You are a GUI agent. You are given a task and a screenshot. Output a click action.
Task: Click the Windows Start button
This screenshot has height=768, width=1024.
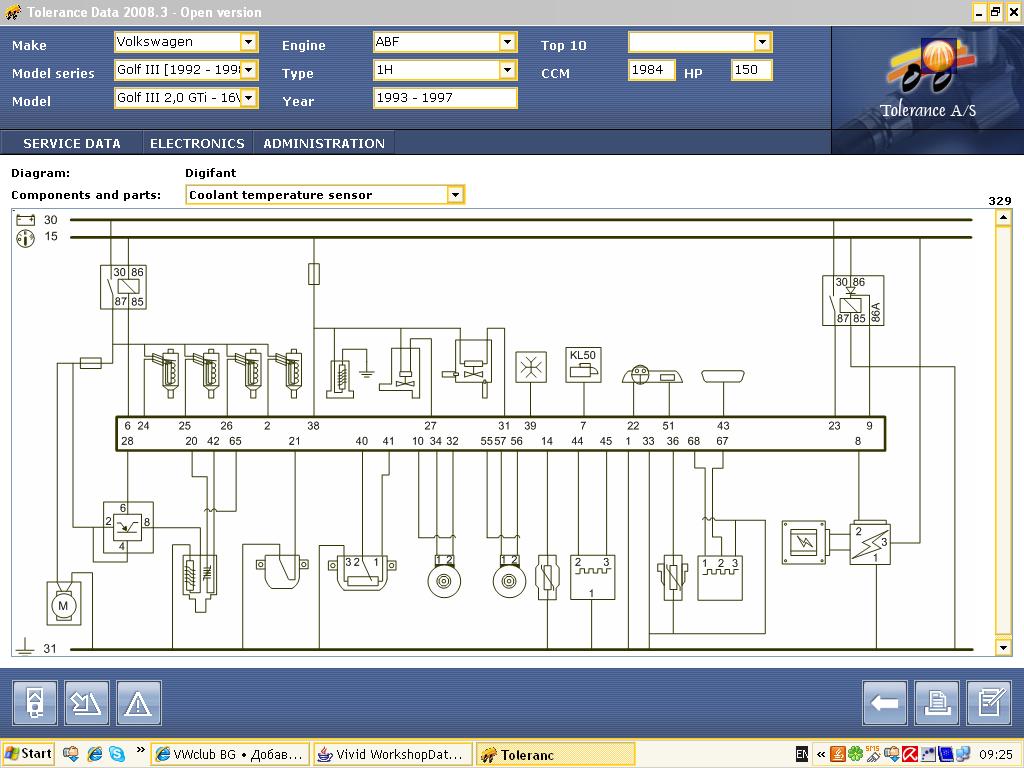tap(29, 755)
